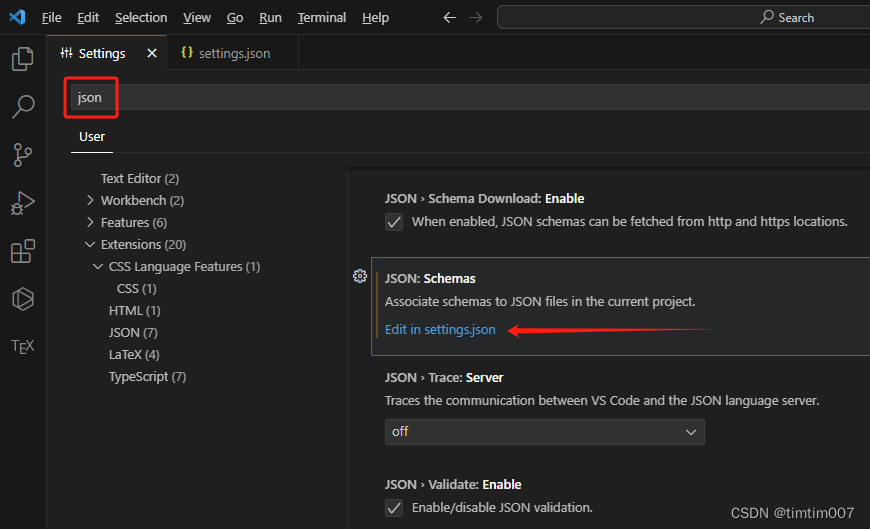Open the View menu
The height and width of the screenshot is (529, 870).
197,18
